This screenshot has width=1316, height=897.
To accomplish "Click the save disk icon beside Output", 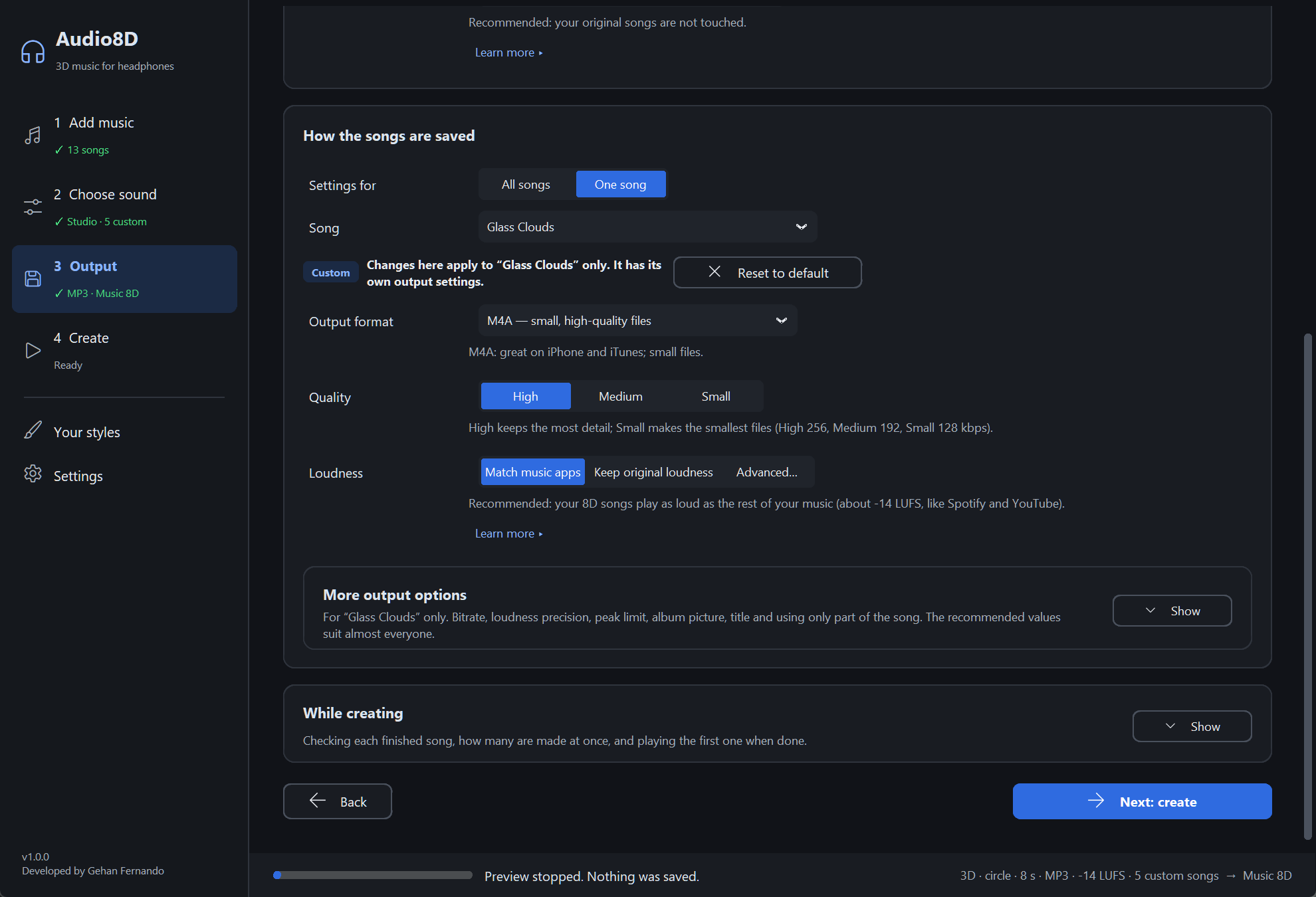I will [33, 279].
